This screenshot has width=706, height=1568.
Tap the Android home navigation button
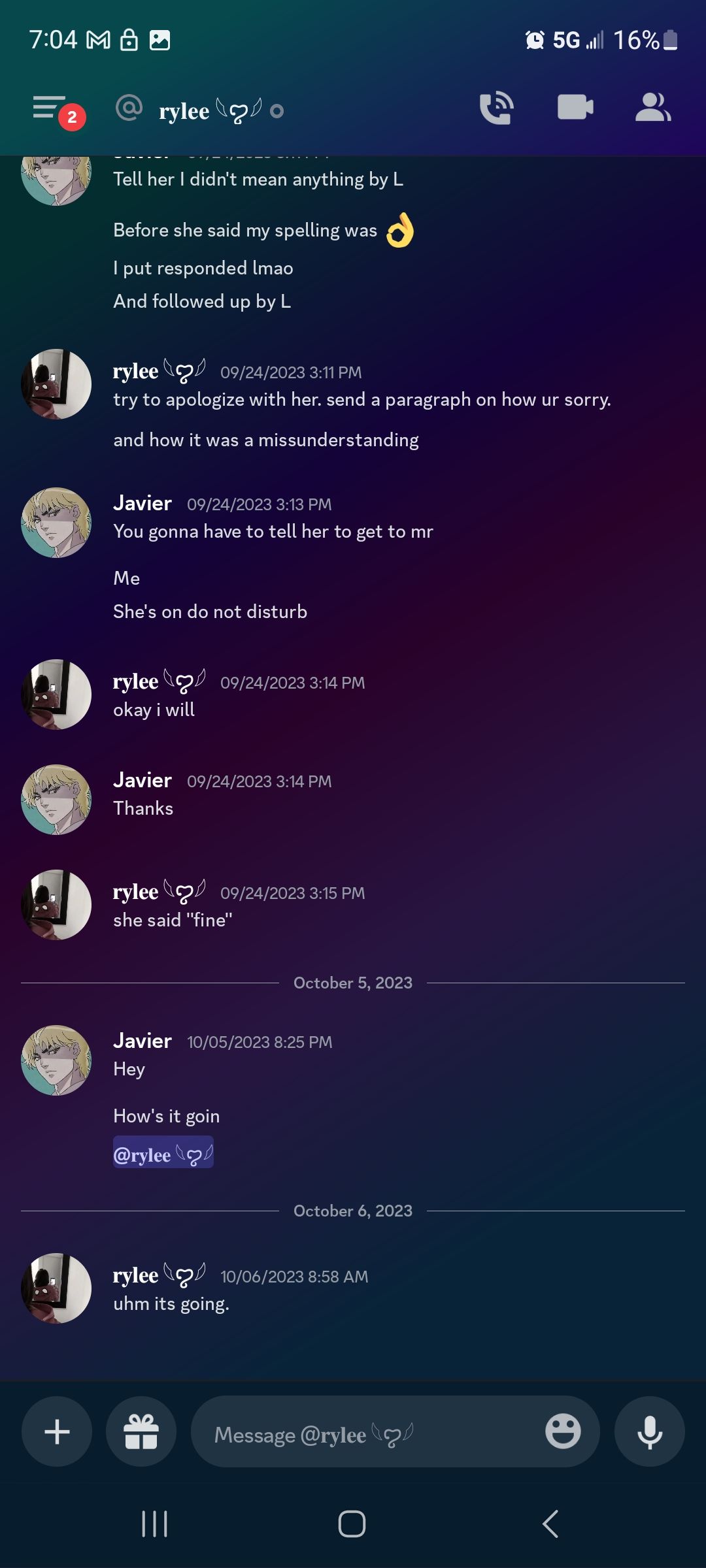(x=352, y=1524)
